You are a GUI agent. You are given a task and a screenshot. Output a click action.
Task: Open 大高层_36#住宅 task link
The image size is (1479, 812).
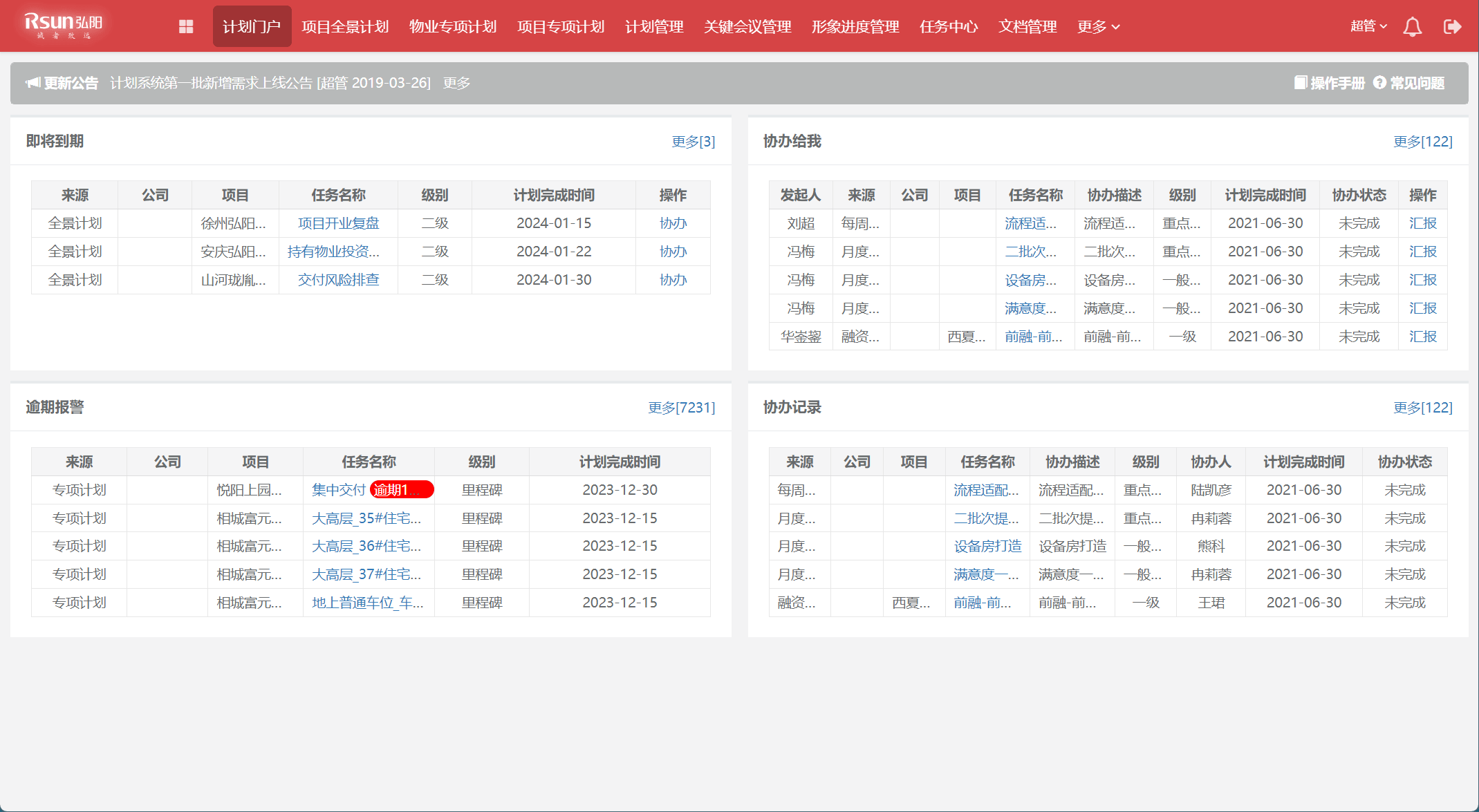tap(366, 546)
